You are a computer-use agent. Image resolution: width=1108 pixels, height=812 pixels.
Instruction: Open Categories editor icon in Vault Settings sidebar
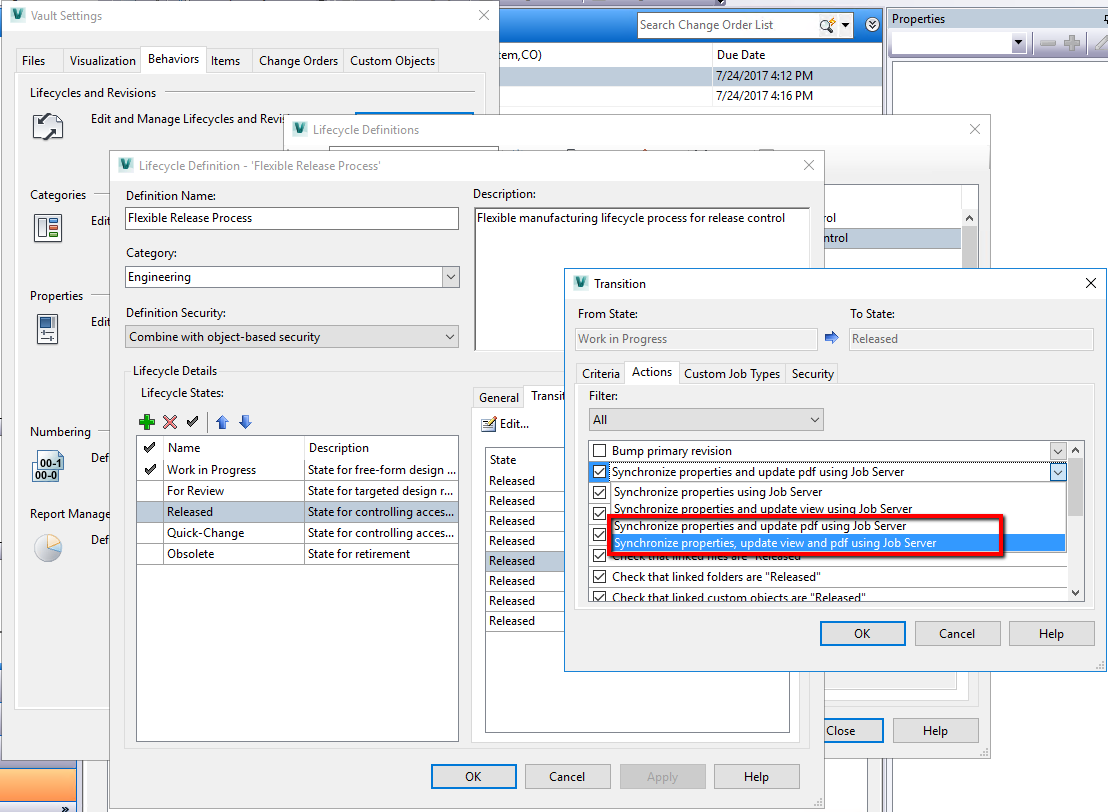click(47, 228)
